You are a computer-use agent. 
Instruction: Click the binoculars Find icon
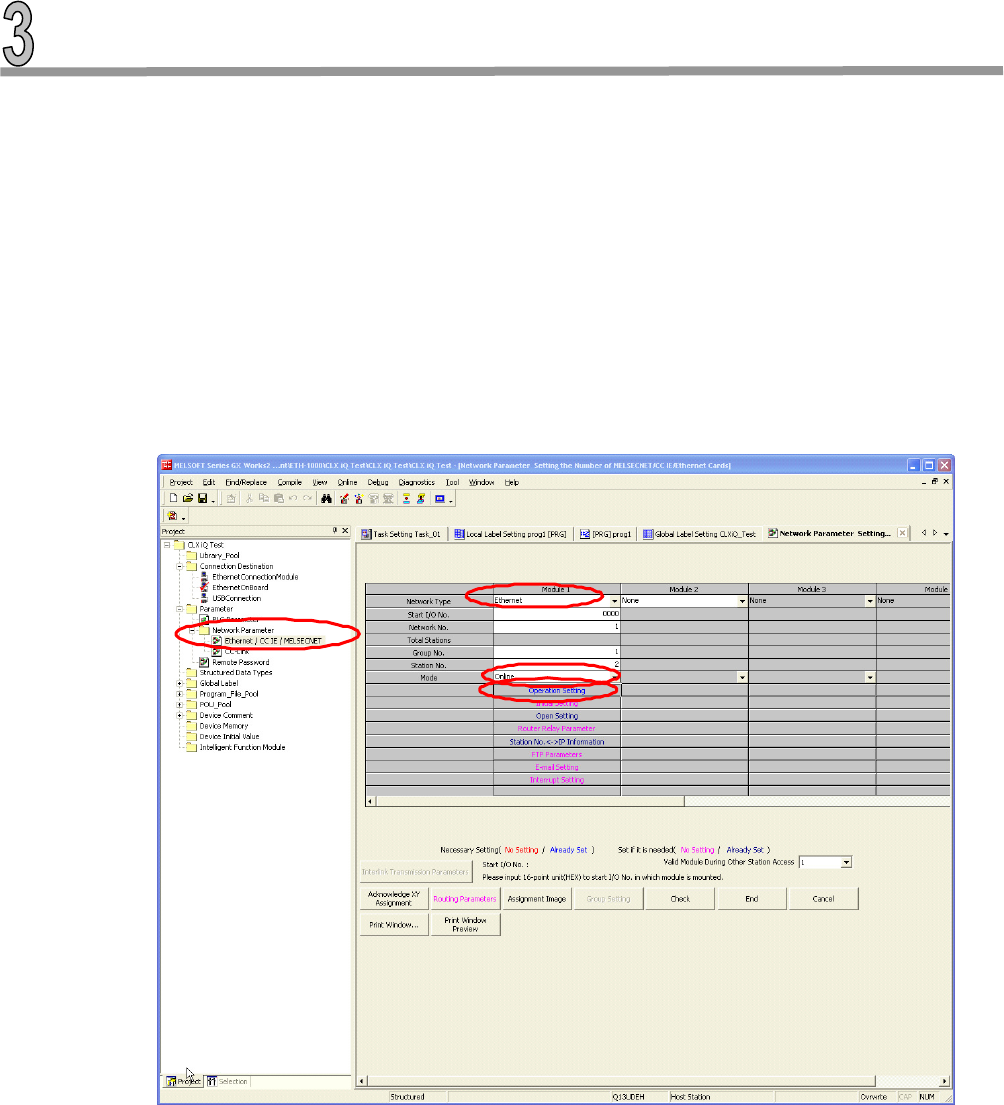(326, 499)
